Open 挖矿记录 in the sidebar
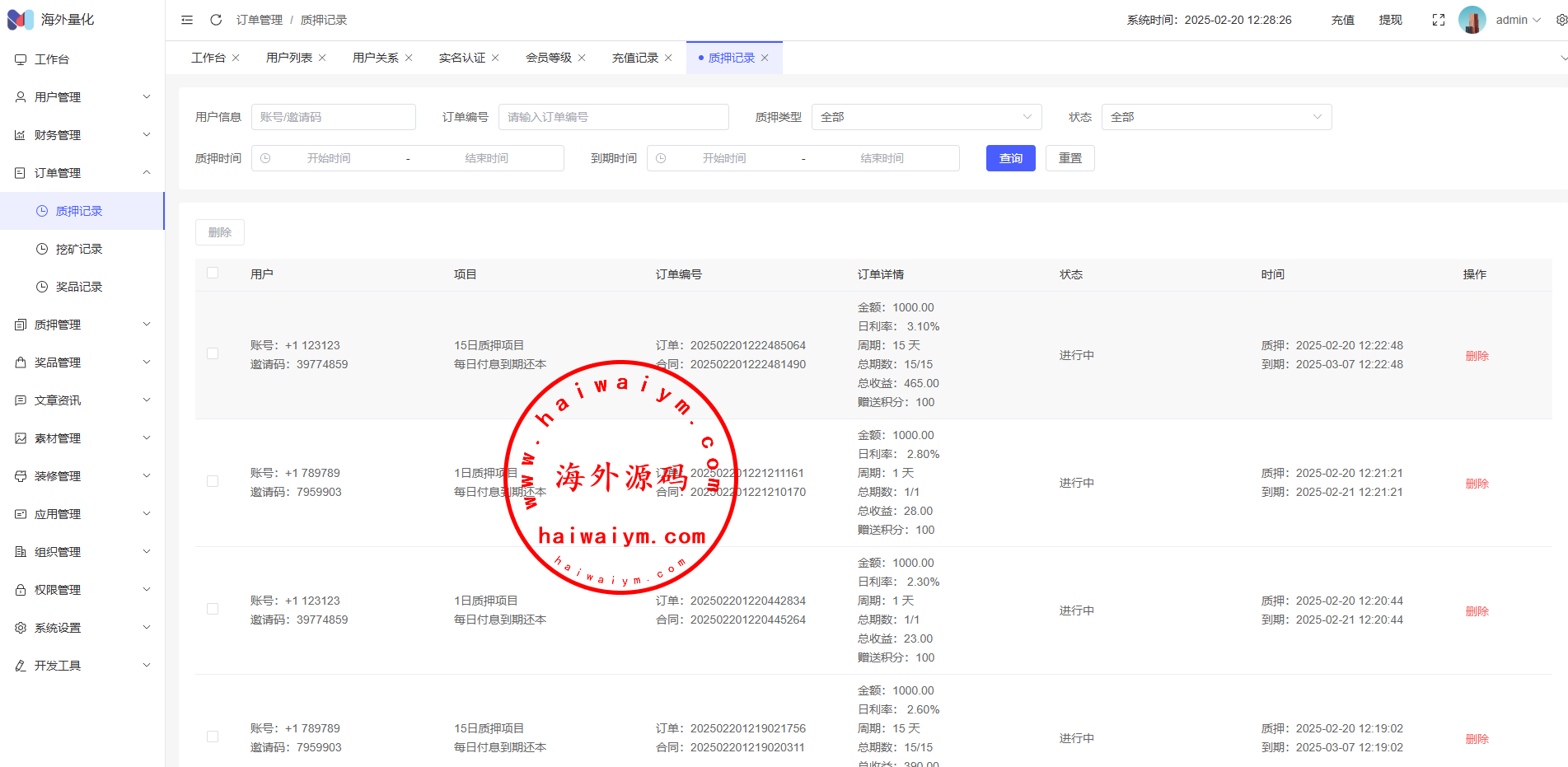This screenshot has width=1568, height=767. click(79, 249)
